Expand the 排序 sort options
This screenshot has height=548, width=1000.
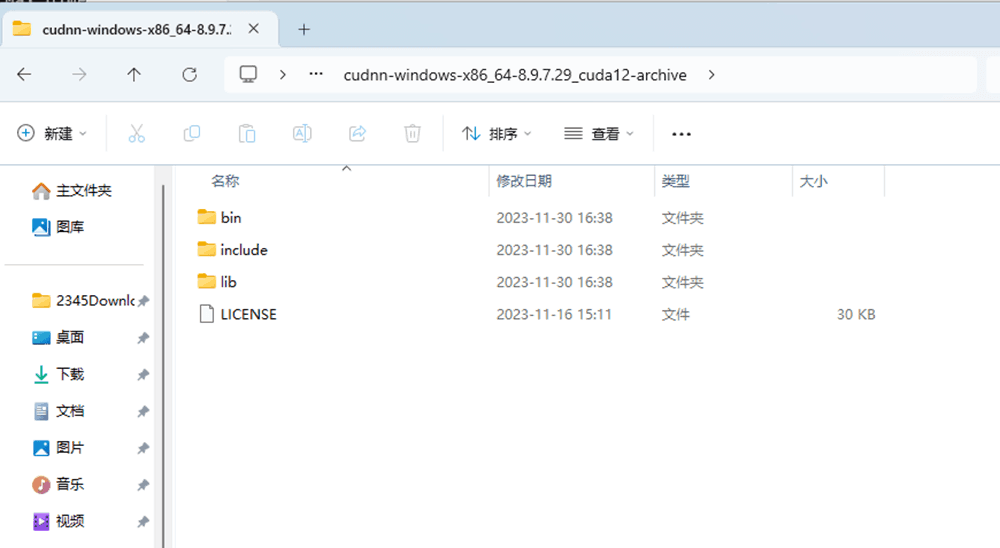point(497,133)
